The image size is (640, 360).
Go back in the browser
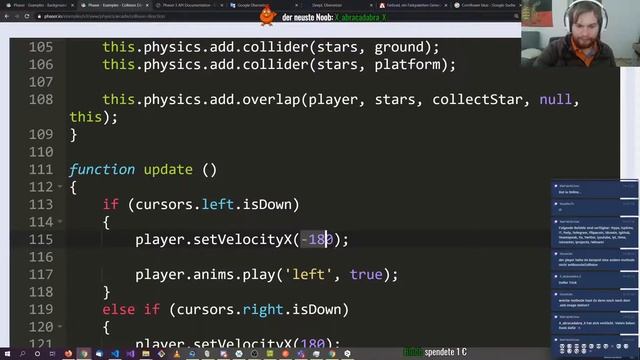coord(7,16)
